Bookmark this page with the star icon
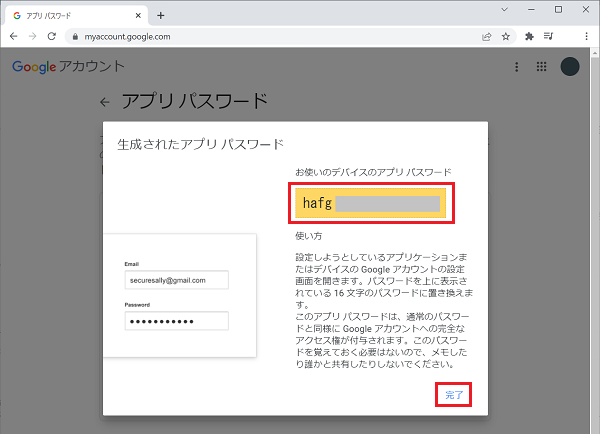 pos(506,36)
